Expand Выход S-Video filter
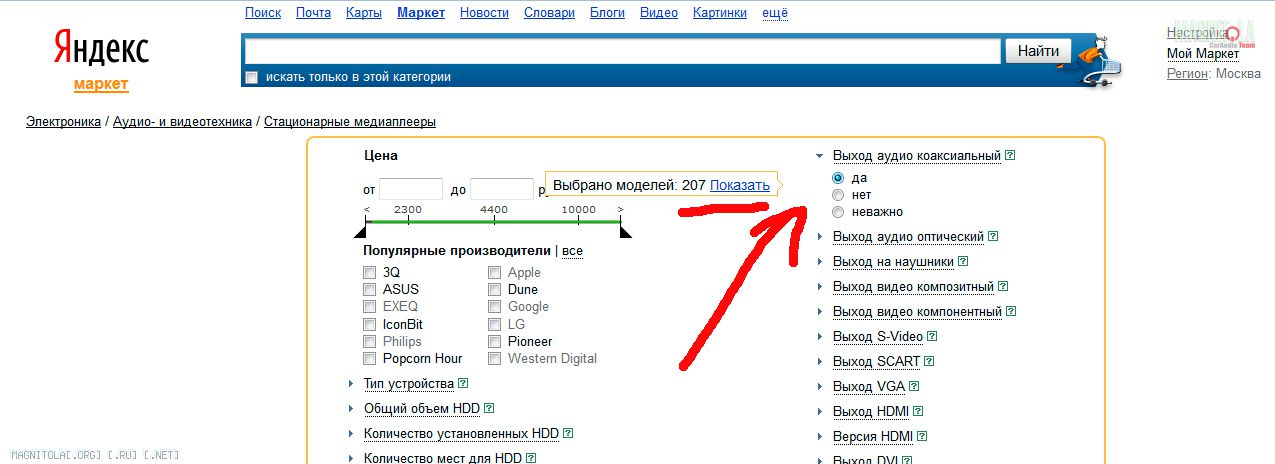The height and width of the screenshot is (464, 1275). click(820, 337)
